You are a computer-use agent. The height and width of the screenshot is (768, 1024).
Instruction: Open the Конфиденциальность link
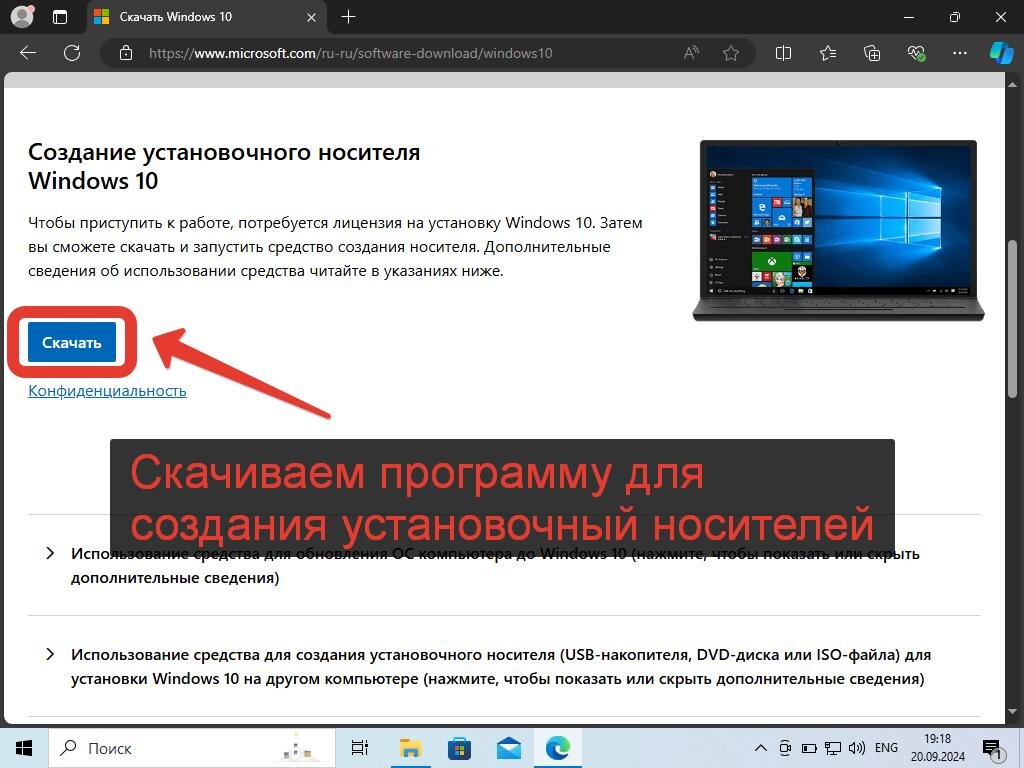coord(106,390)
